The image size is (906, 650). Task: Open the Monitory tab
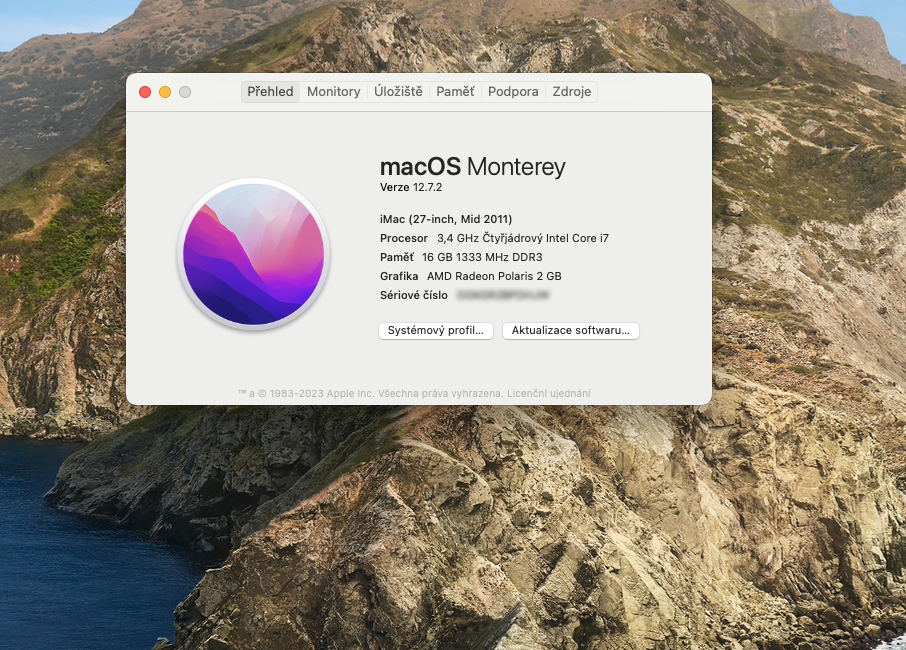333,92
